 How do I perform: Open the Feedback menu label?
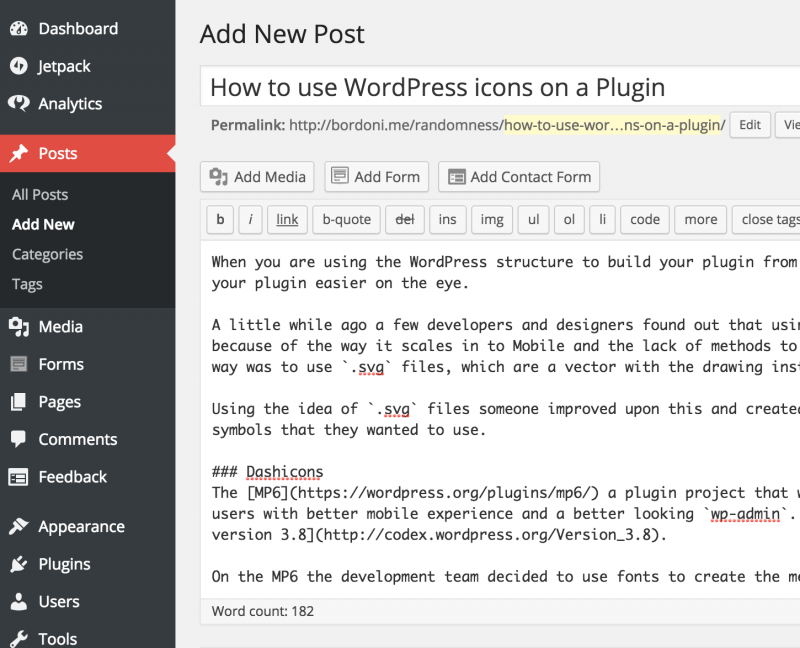point(73,477)
